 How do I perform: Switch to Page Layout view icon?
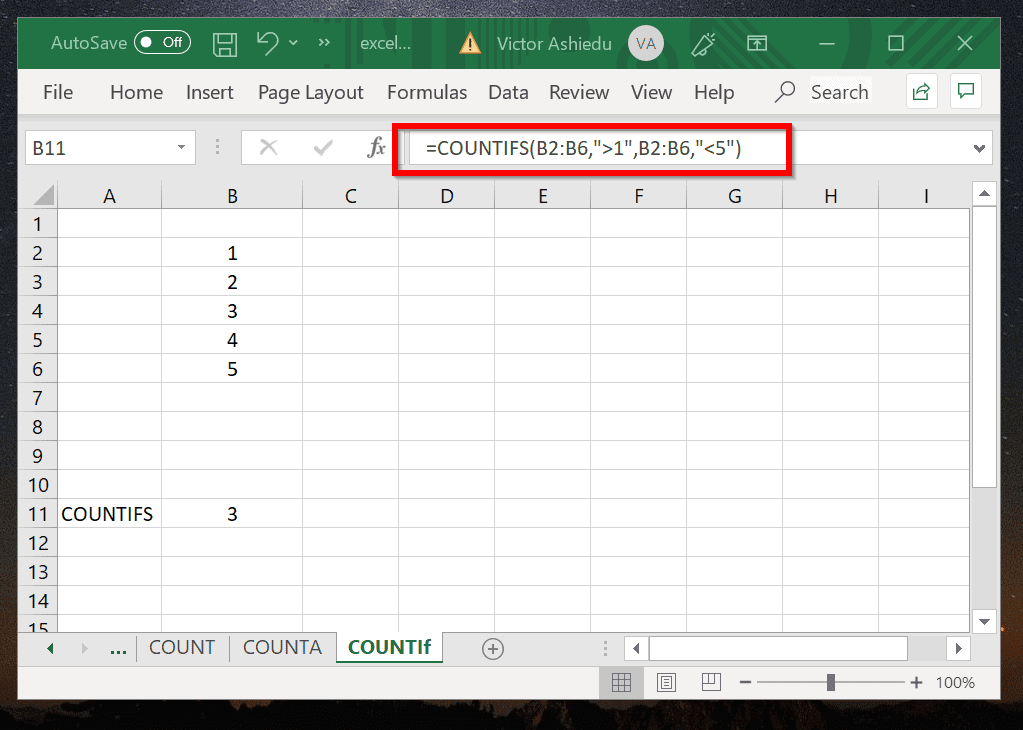click(666, 682)
